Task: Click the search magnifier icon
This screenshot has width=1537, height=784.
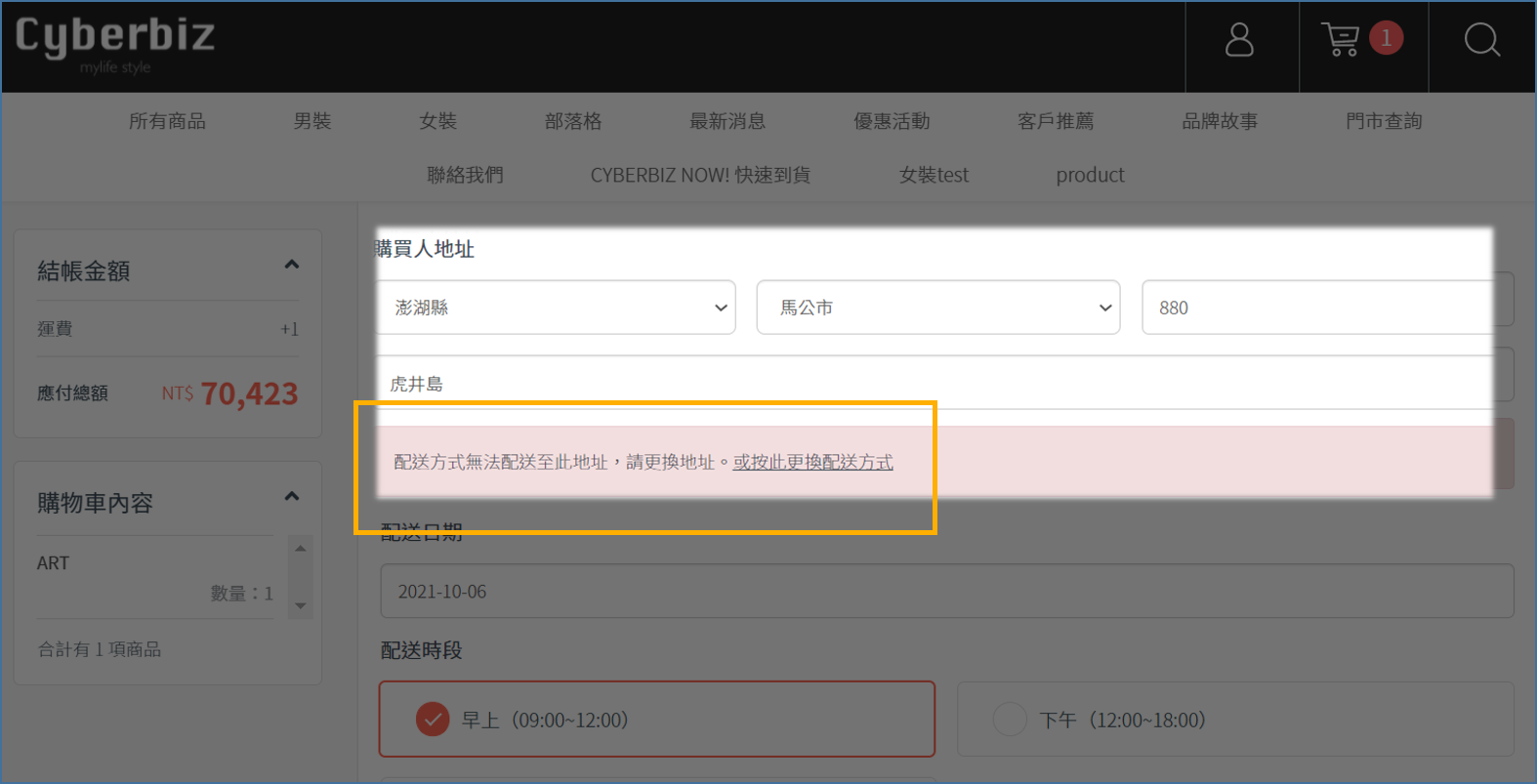Action: (1481, 40)
